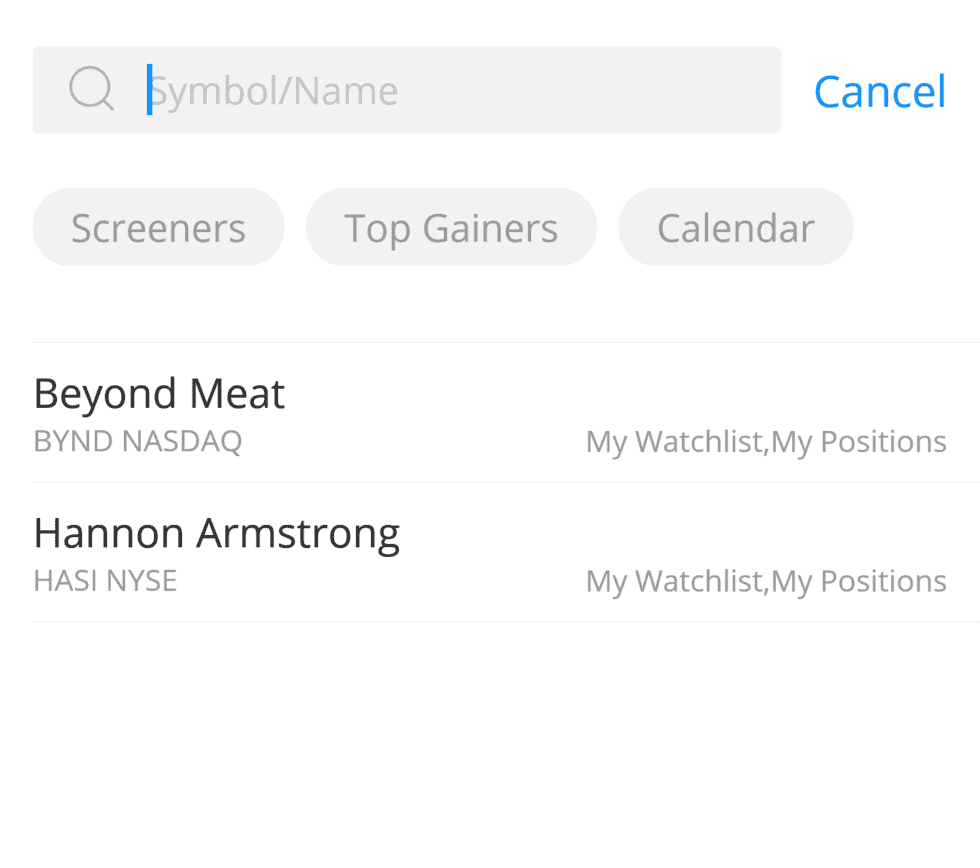Viewport: 980px width, 868px height.
Task: Click My Watchlist label next to HASI
Action: pos(673,581)
